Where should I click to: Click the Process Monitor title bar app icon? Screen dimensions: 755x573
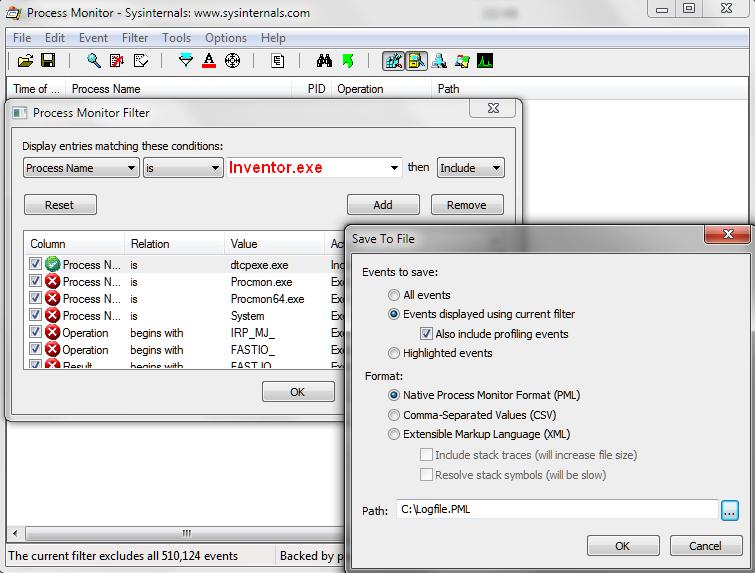tap(13, 13)
